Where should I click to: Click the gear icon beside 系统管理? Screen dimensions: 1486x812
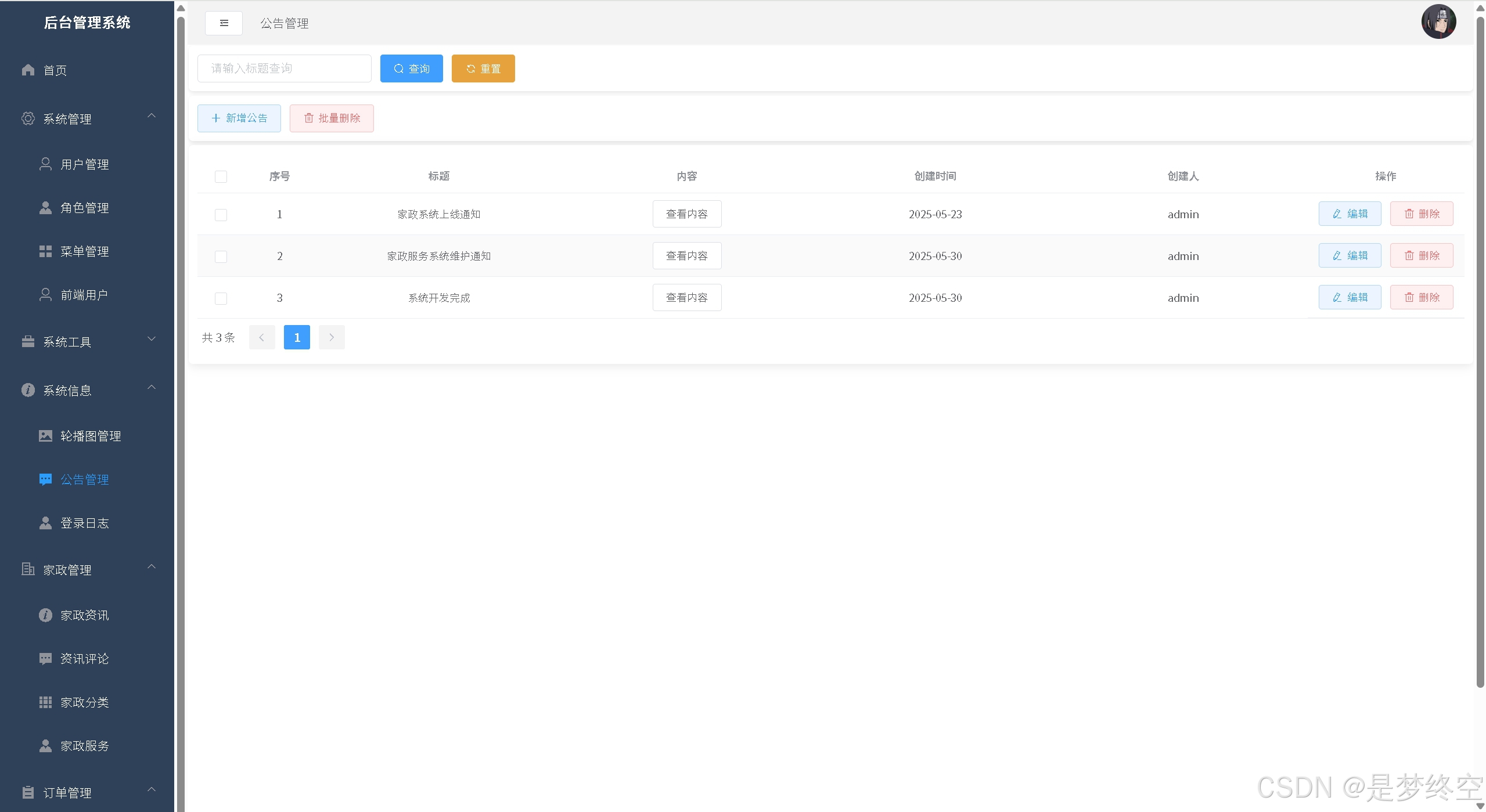28,119
